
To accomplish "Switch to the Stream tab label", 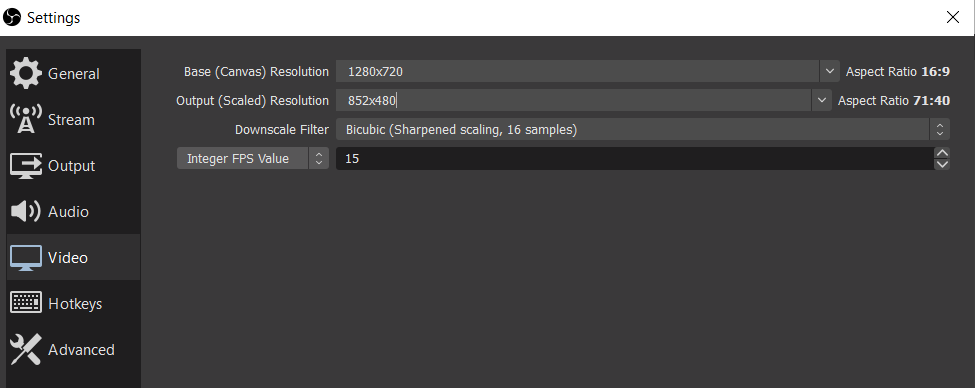I will pyautogui.click(x=71, y=120).
